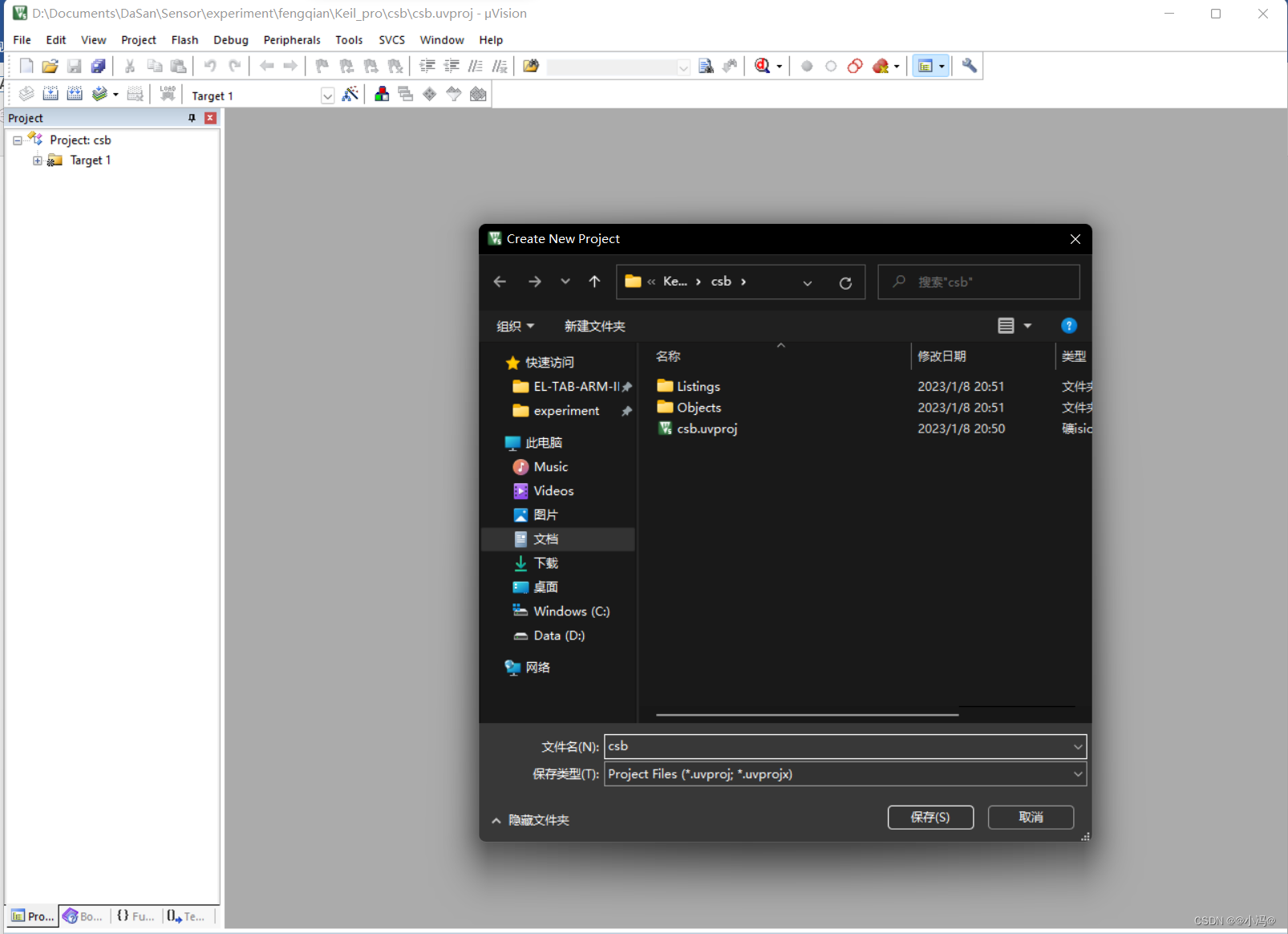Start a debug session with the magnifier 'd' icon
This screenshot has height=934, width=1288.
coord(763,66)
